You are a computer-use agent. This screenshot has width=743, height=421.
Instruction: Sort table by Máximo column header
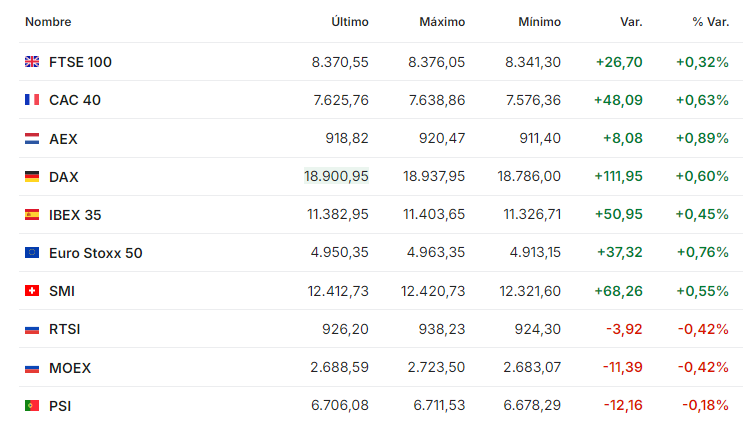click(442, 22)
